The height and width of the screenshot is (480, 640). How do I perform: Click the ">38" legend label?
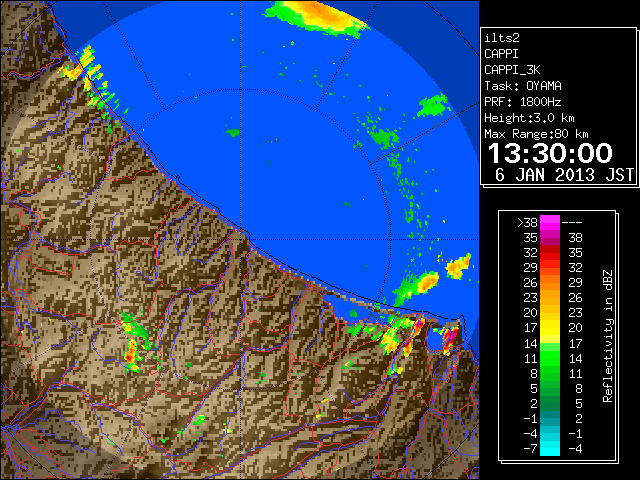pos(527,223)
